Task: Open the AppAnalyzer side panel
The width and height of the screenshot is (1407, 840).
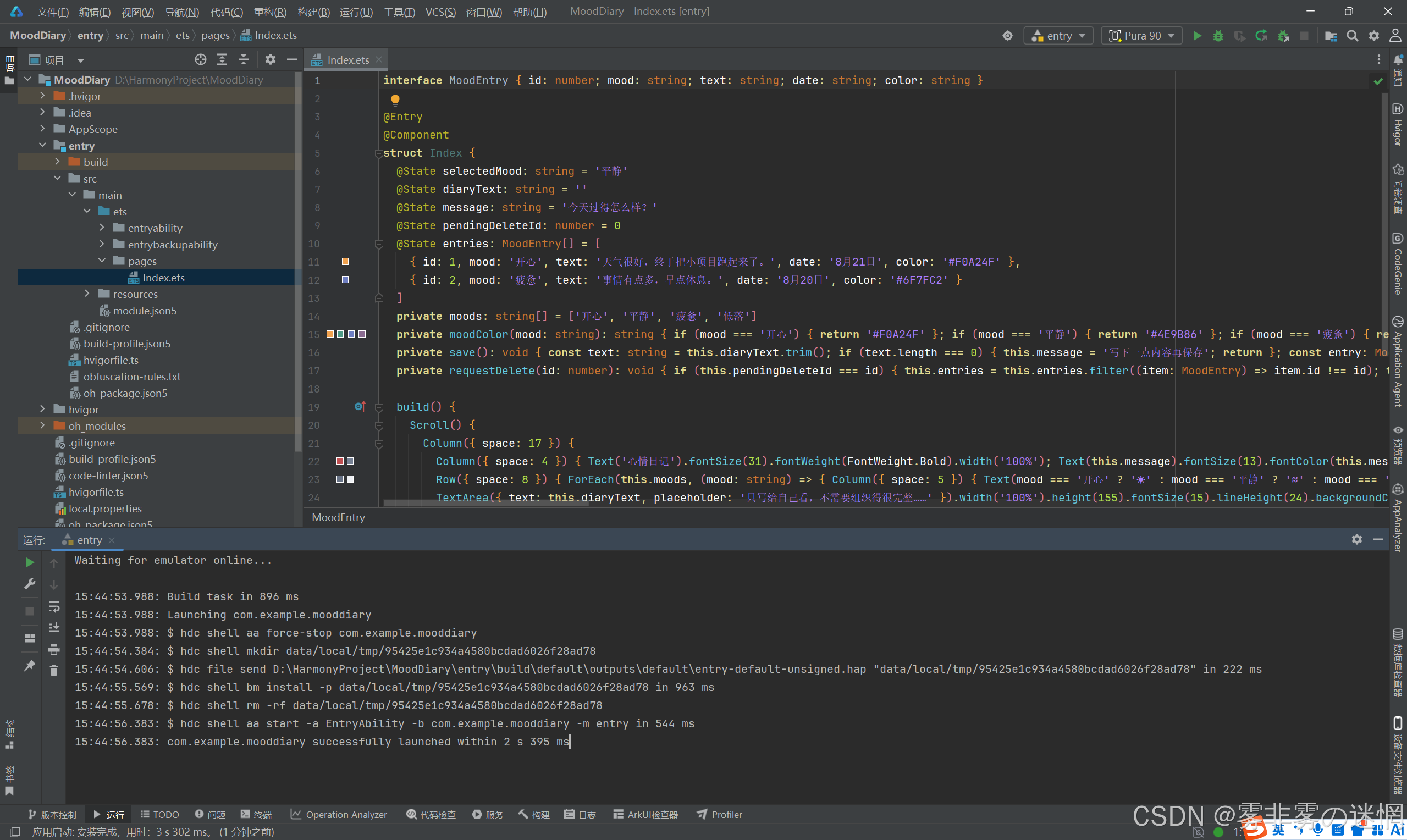Action: (x=1398, y=518)
